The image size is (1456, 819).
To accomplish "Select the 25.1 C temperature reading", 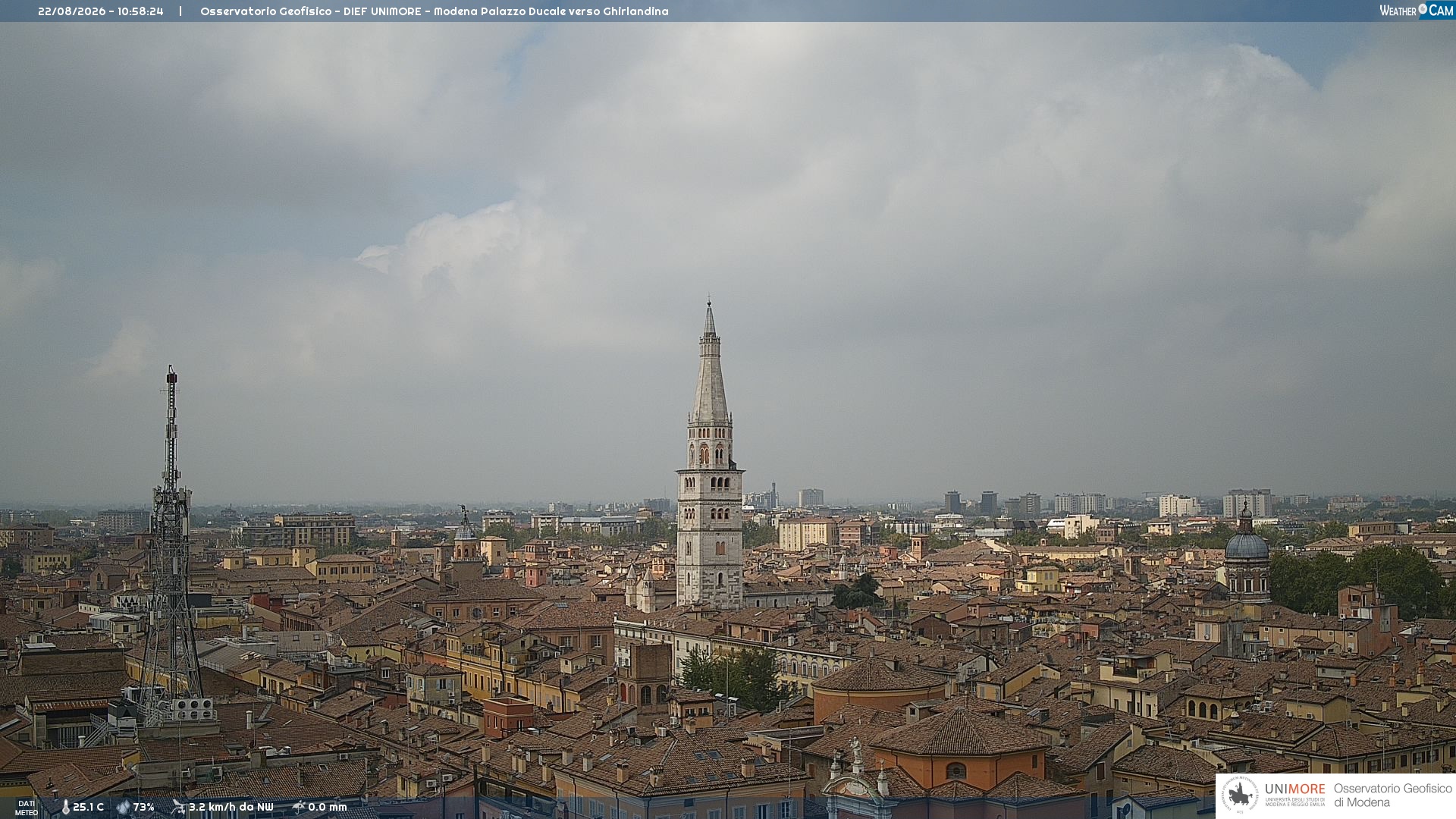I will pyautogui.click(x=88, y=807).
